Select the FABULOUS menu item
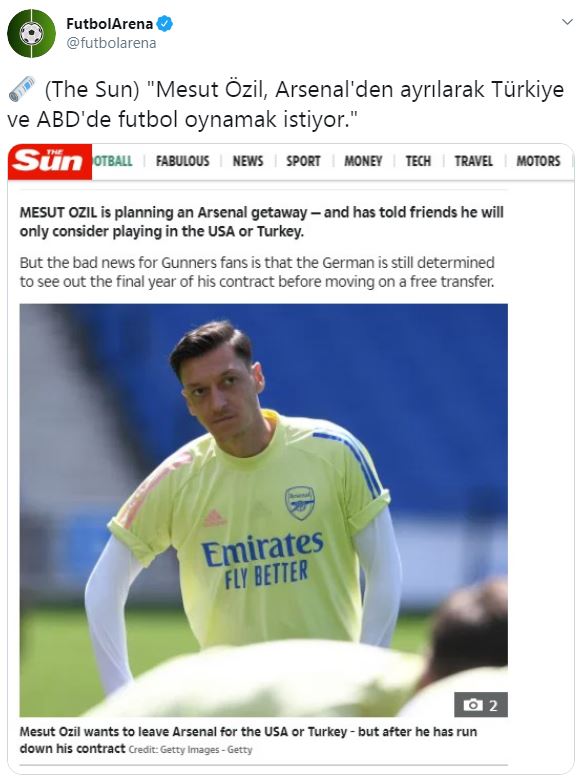This screenshot has width=584, height=781. click(x=182, y=161)
